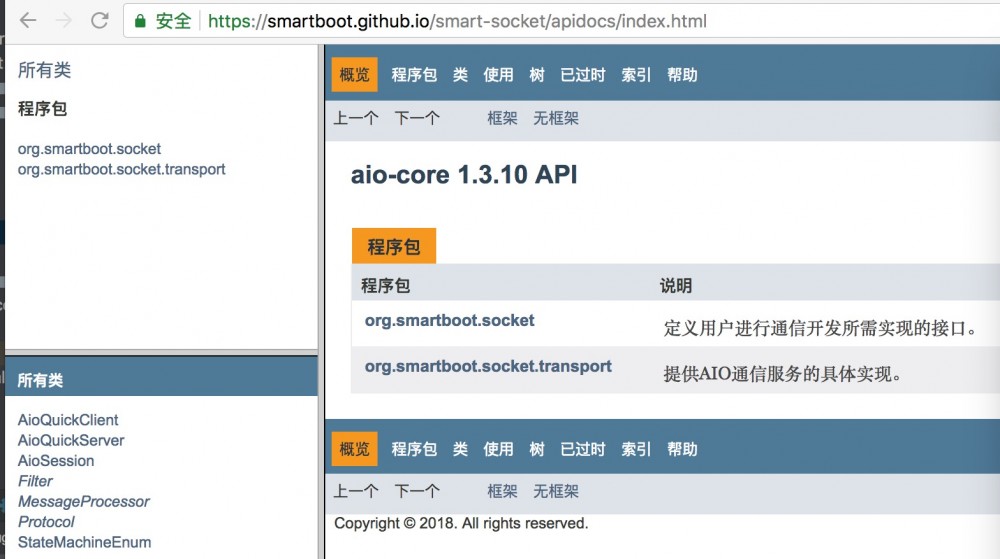Open the AioQuickClient class
The image size is (1000, 559).
(x=68, y=420)
